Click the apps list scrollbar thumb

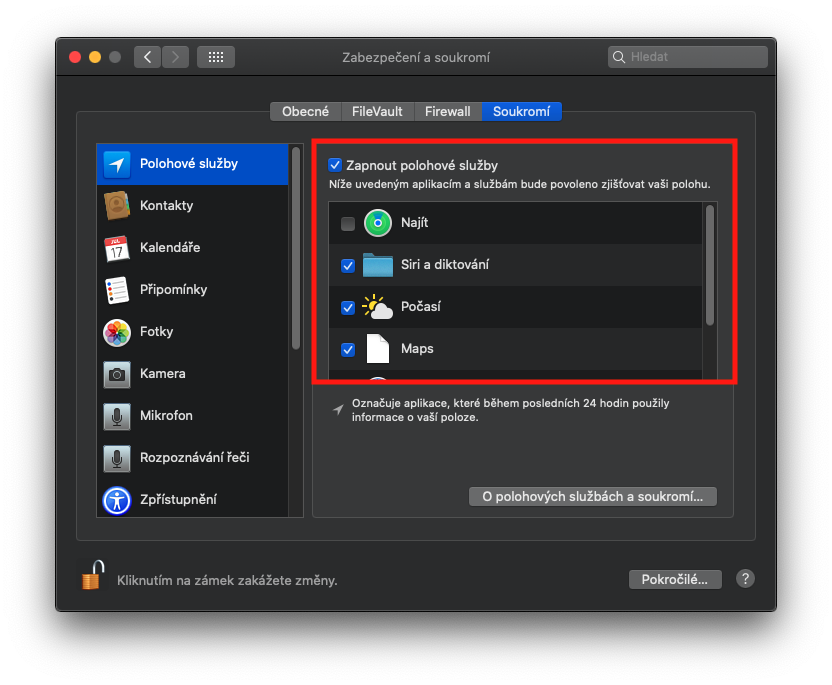pyautogui.click(x=709, y=265)
